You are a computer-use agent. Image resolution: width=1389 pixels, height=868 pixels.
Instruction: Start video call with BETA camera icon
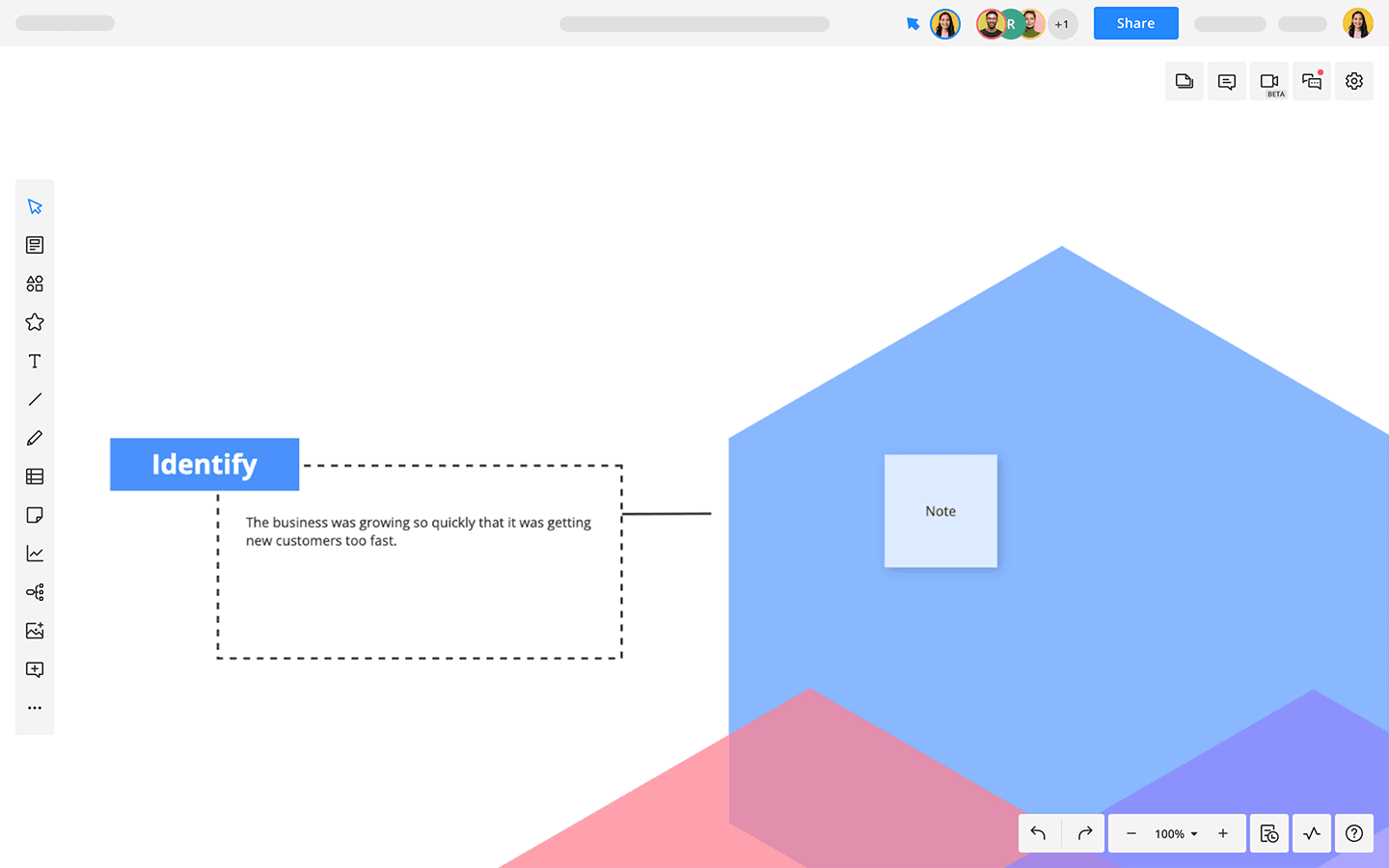[1269, 81]
